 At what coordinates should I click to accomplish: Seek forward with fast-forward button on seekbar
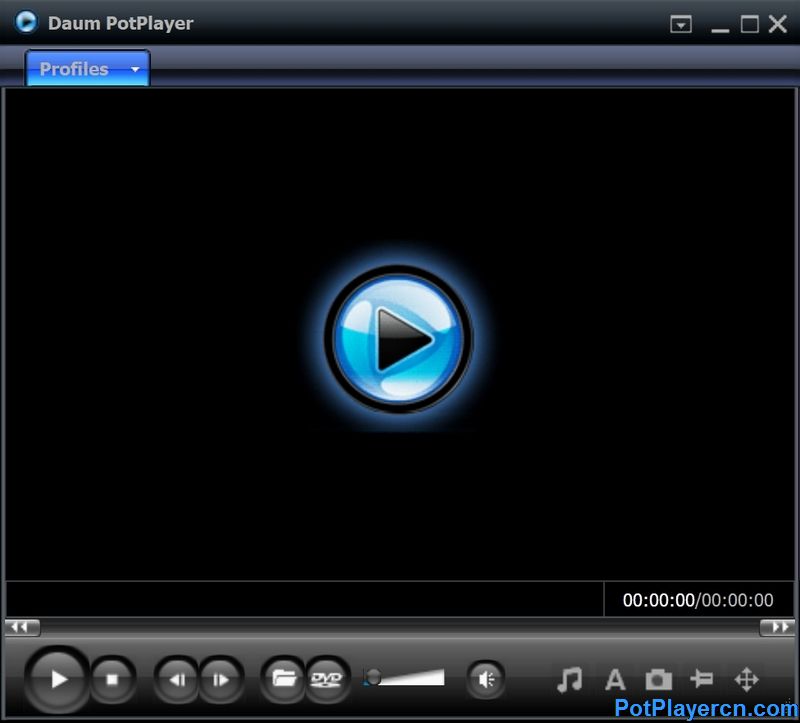(x=777, y=627)
